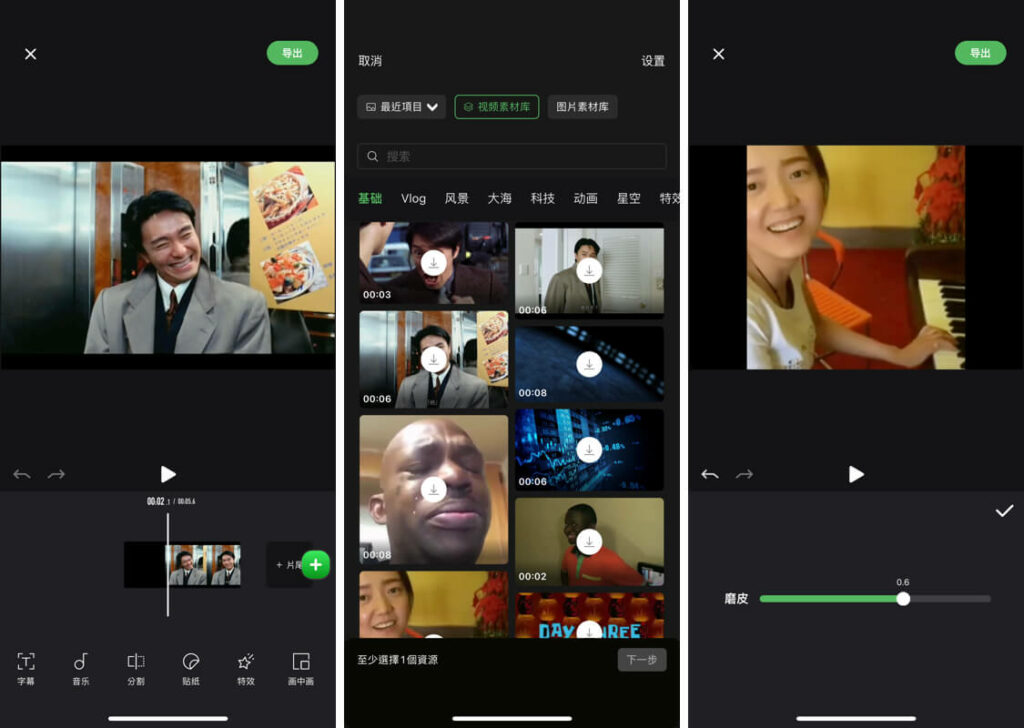
Task: Select the 科技 category tab
Action: coord(543,198)
